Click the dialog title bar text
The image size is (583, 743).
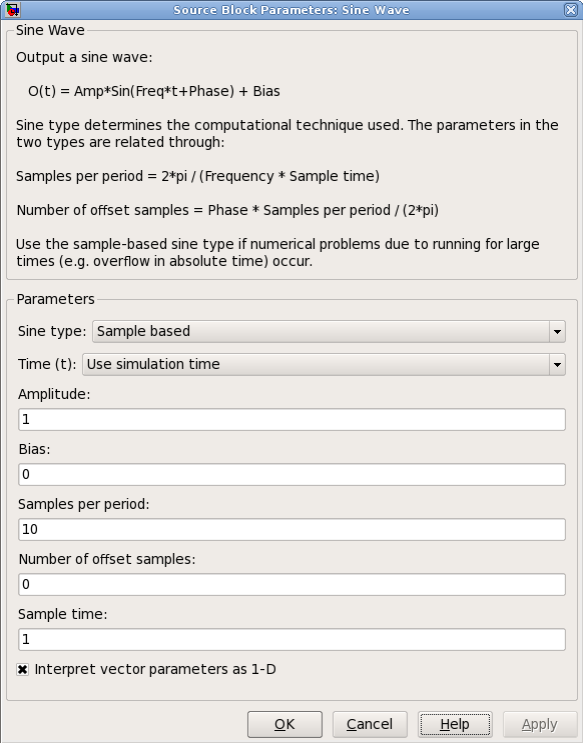[291, 10]
